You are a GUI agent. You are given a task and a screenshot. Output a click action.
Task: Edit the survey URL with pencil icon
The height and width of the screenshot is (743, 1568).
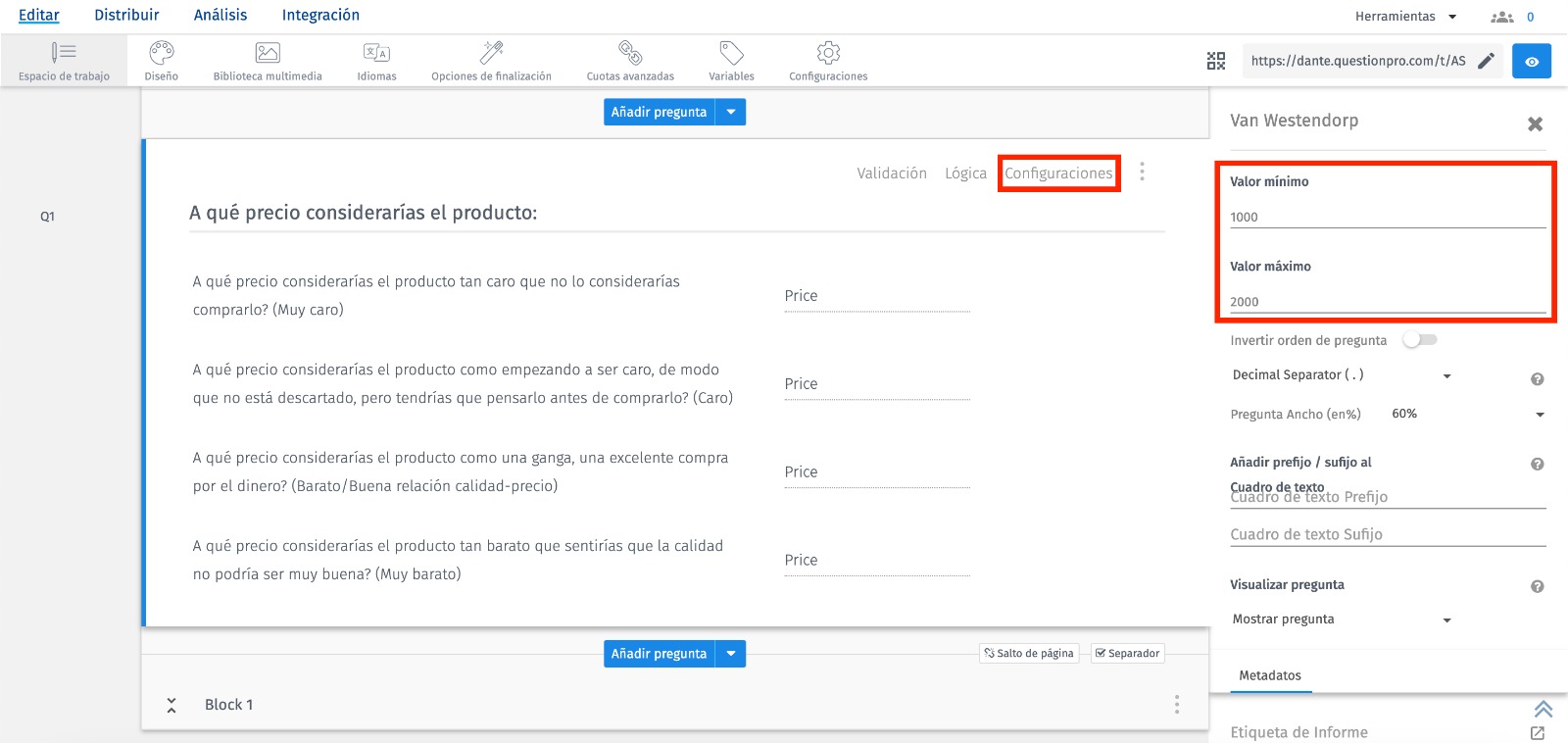pos(1486,61)
